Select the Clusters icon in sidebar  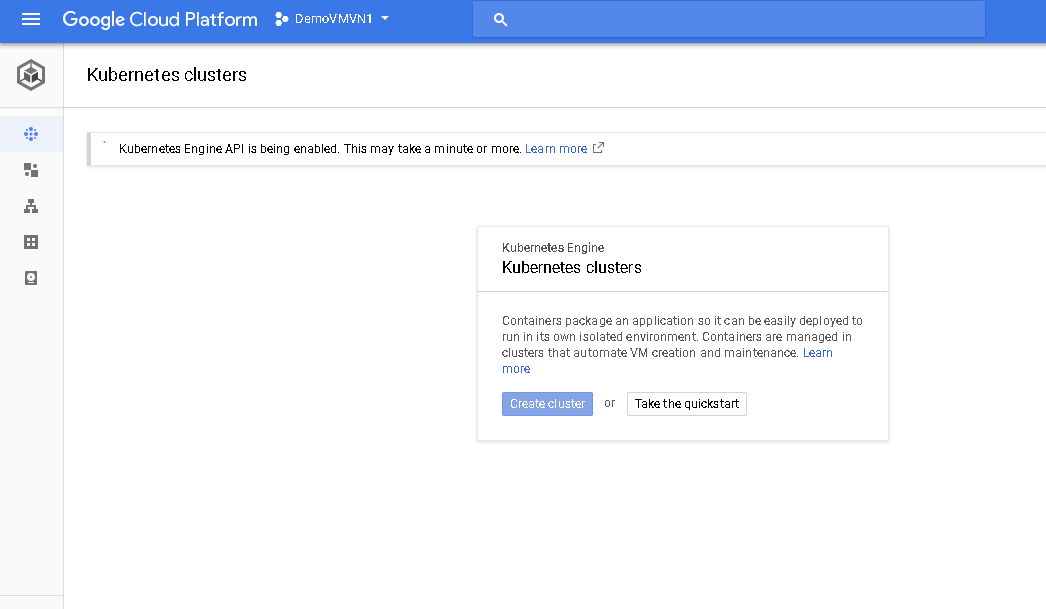tap(31, 134)
